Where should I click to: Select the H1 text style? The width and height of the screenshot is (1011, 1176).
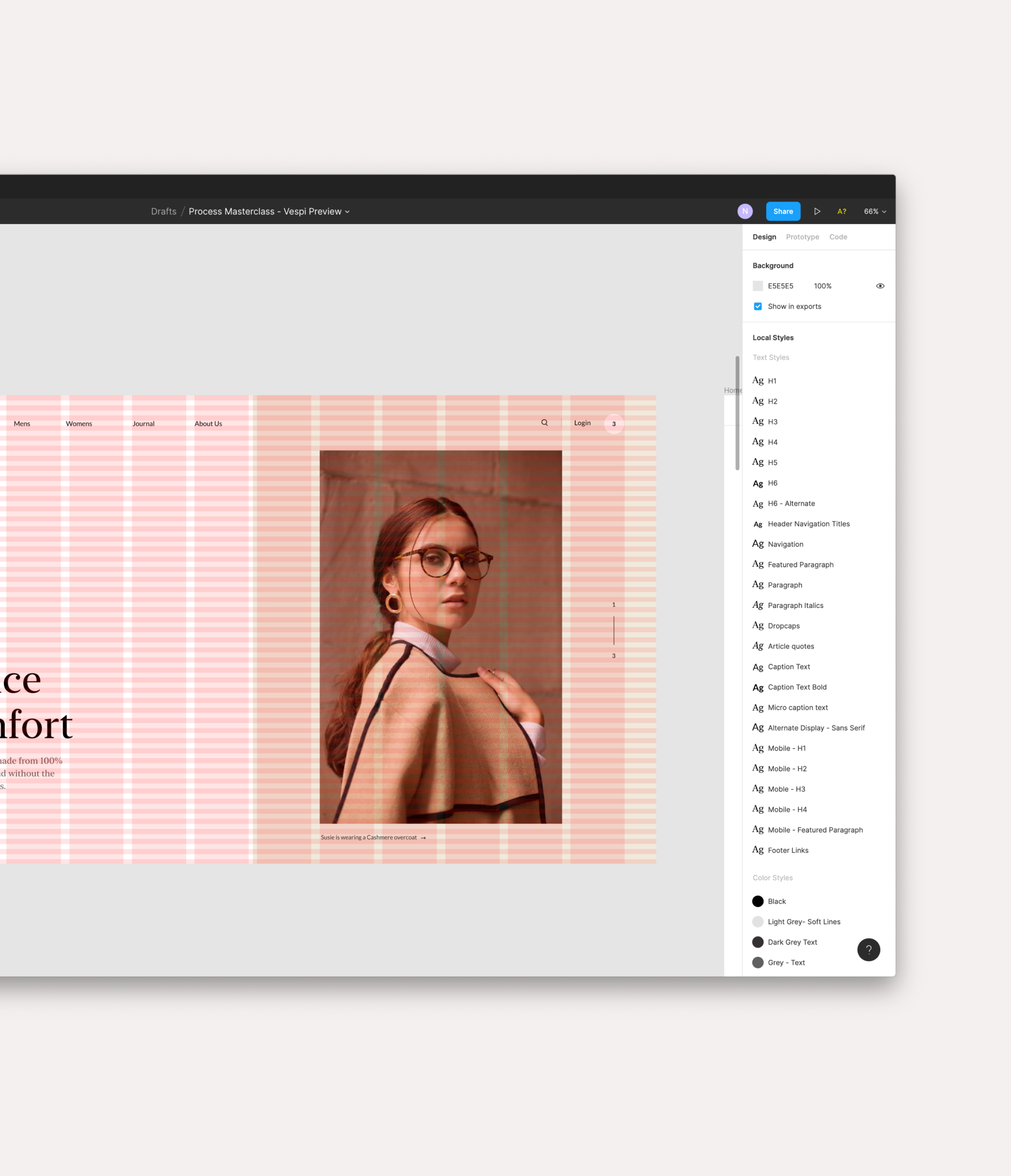tap(818, 381)
